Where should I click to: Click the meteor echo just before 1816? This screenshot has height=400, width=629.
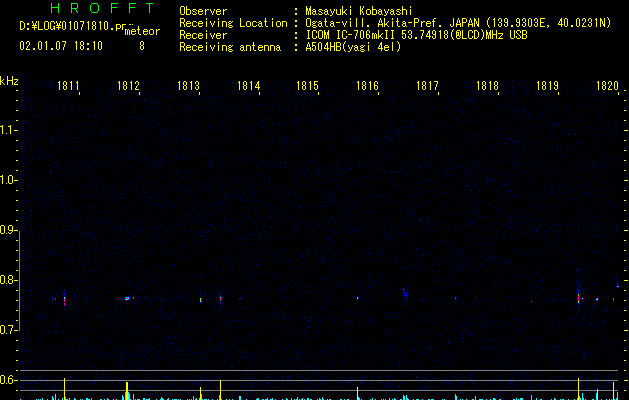coord(357,298)
